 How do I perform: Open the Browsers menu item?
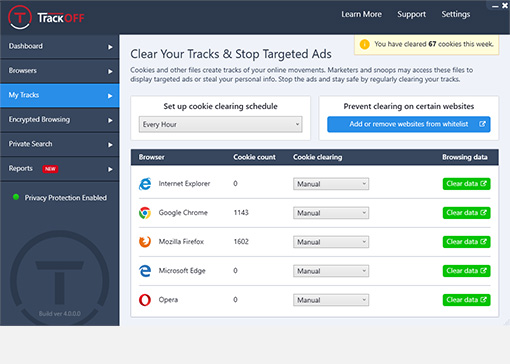tap(60, 71)
